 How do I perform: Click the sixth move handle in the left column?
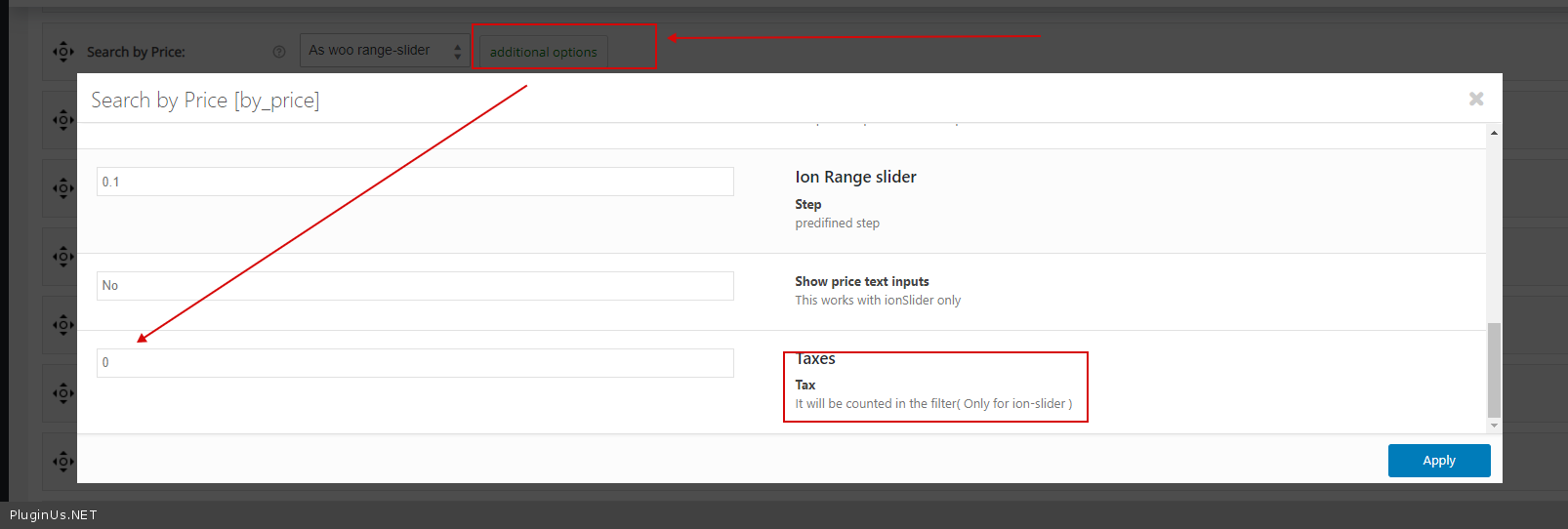(x=63, y=393)
